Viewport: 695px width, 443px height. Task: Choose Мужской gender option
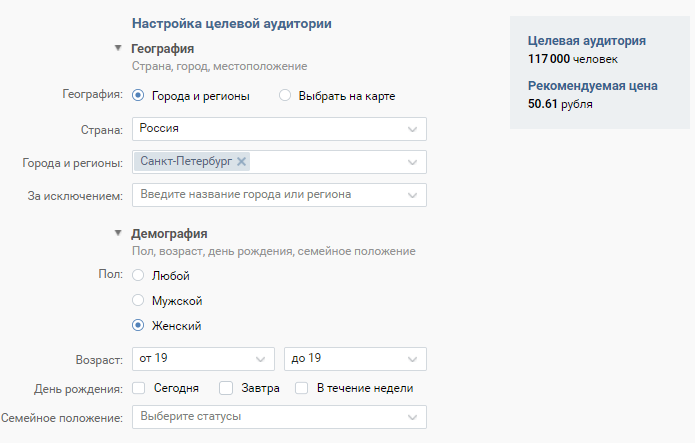[138, 300]
